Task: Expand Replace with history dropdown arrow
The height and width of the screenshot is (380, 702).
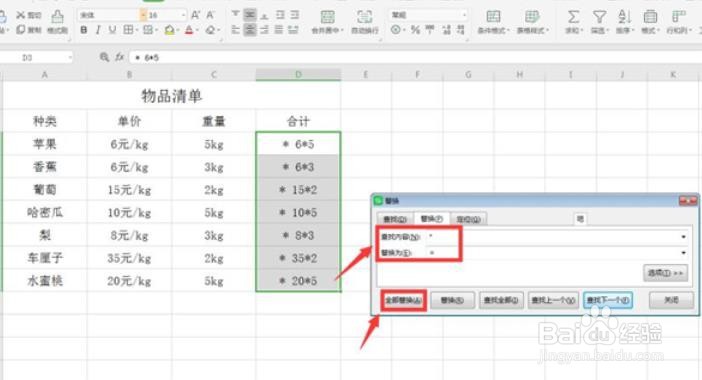Action: 683,253
